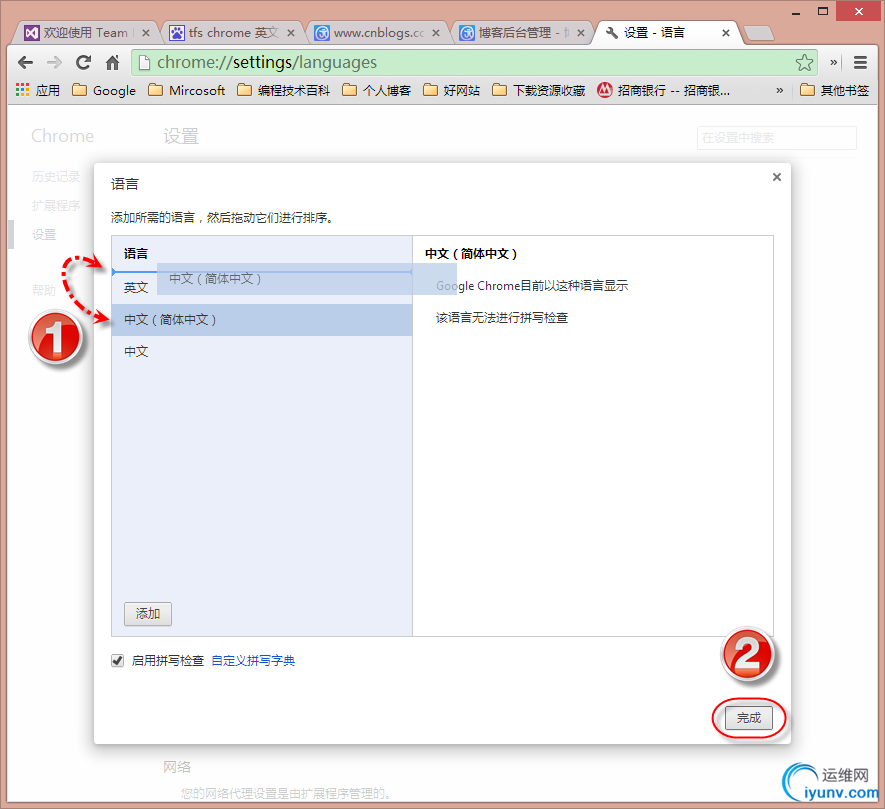The width and height of the screenshot is (885, 809).
Task: Open 设置 in the settings sidebar
Action: (x=44, y=234)
